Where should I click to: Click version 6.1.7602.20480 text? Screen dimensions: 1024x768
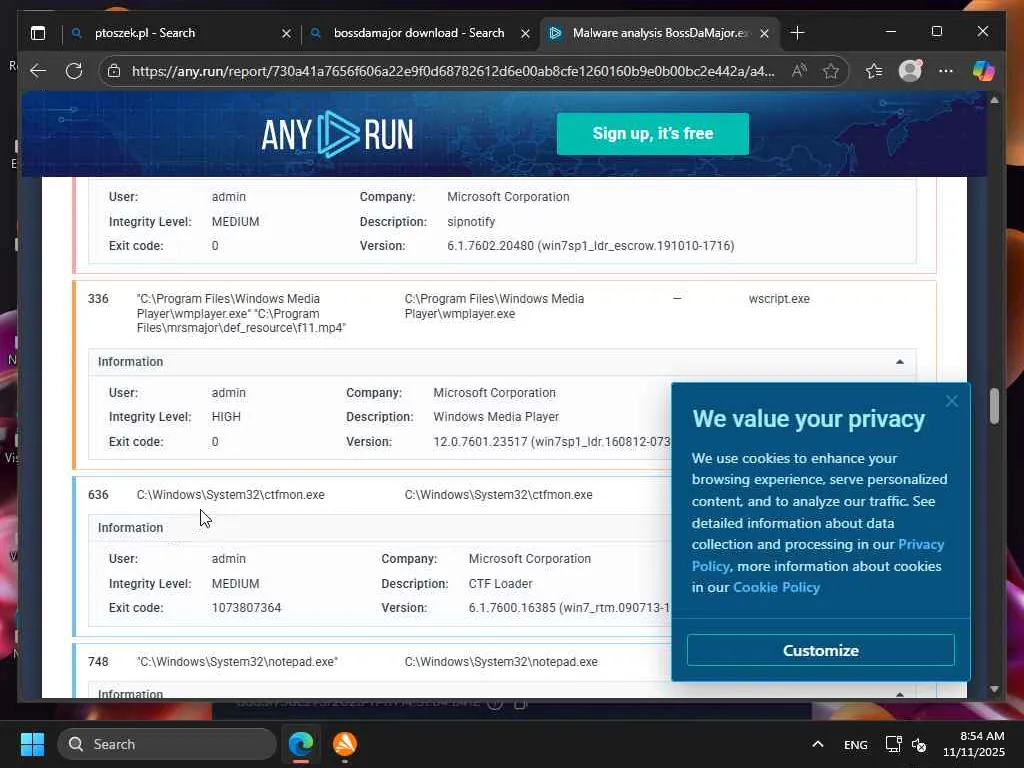point(590,246)
